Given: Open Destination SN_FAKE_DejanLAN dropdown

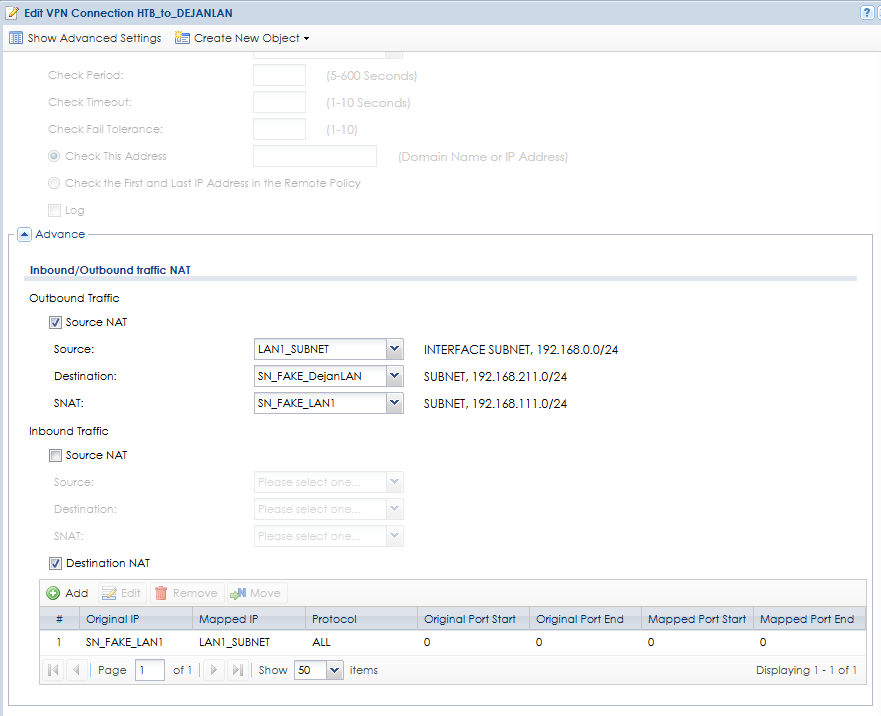Looking at the screenshot, I should point(394,376).
